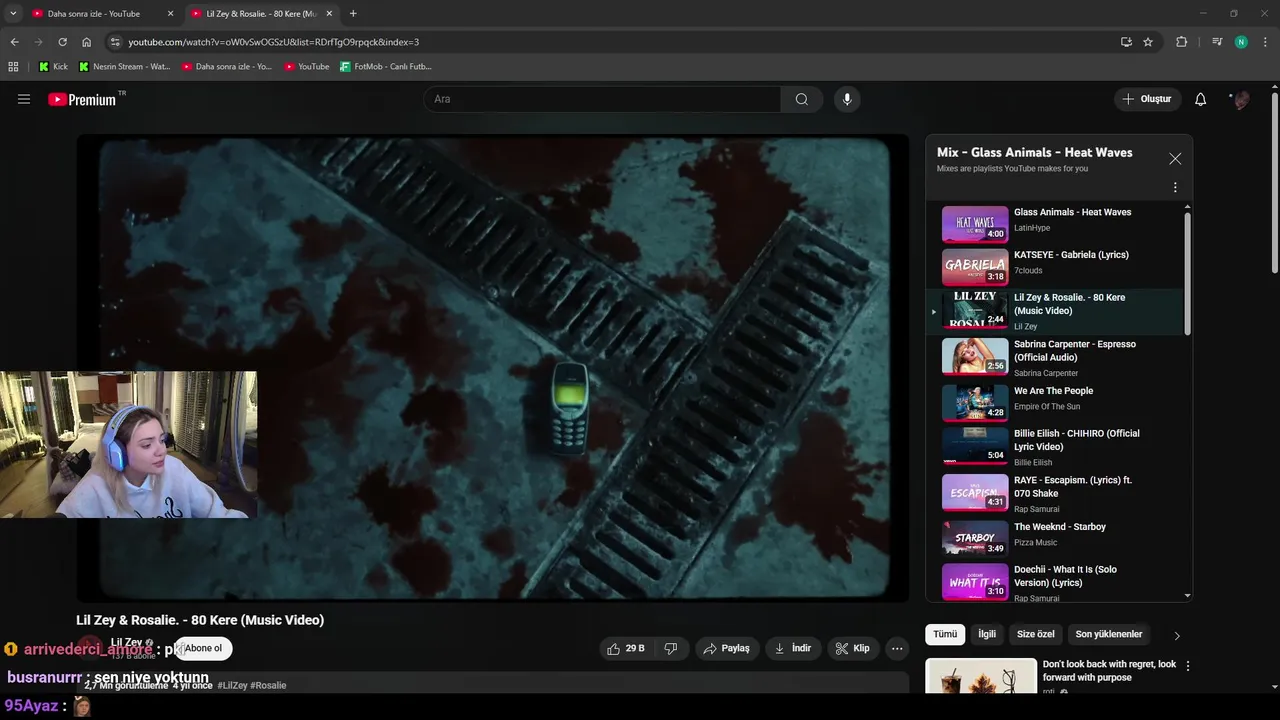Screen dimensions: 1280x720
Task: Navigate back in browser
Action: [x=14, y=42]
